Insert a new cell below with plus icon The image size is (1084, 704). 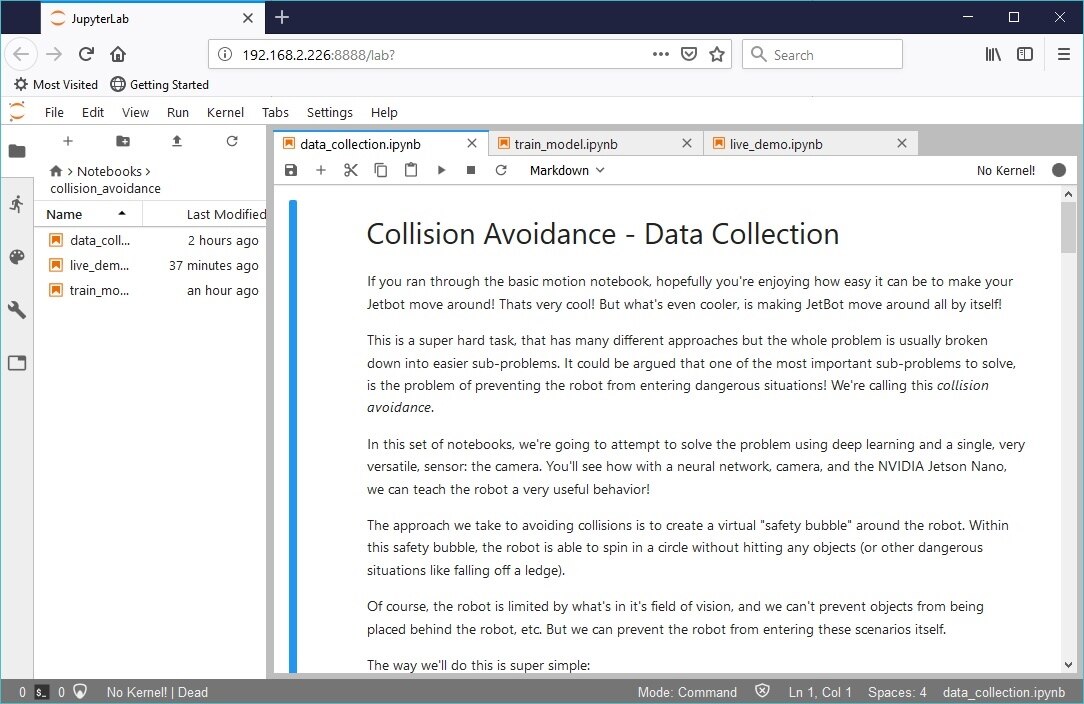[321, 171]
